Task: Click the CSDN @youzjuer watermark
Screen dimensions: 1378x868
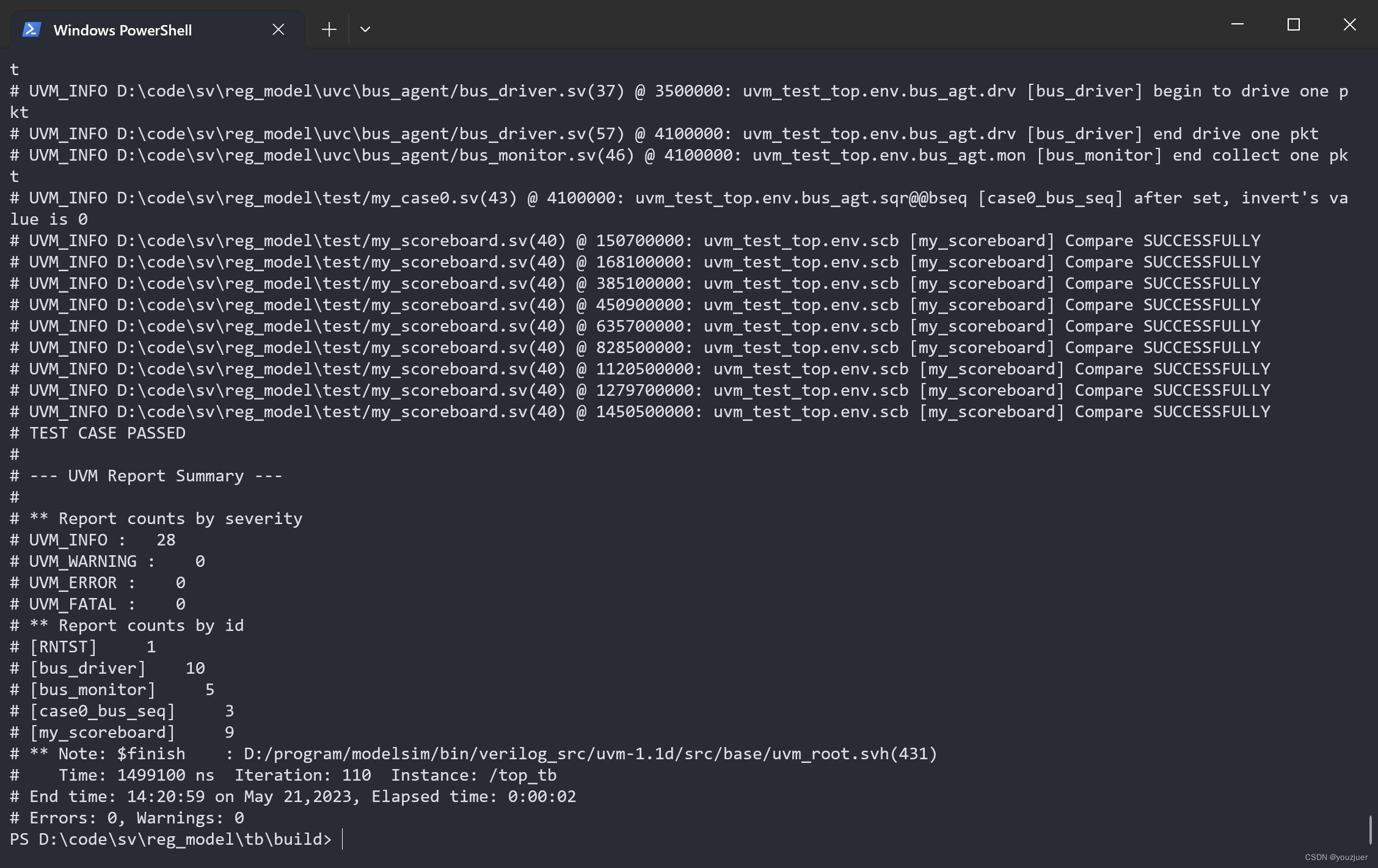Action: [1336, 857]
